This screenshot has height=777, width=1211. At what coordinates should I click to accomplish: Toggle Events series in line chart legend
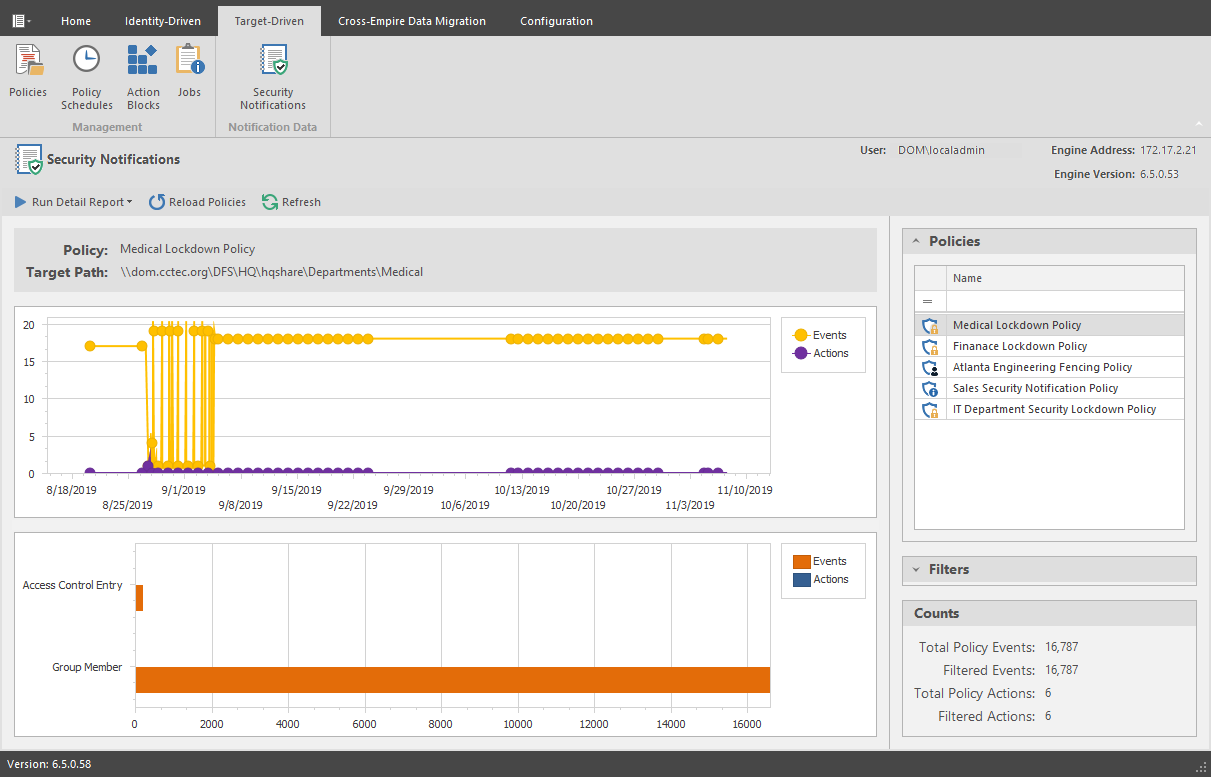[801, 335]
